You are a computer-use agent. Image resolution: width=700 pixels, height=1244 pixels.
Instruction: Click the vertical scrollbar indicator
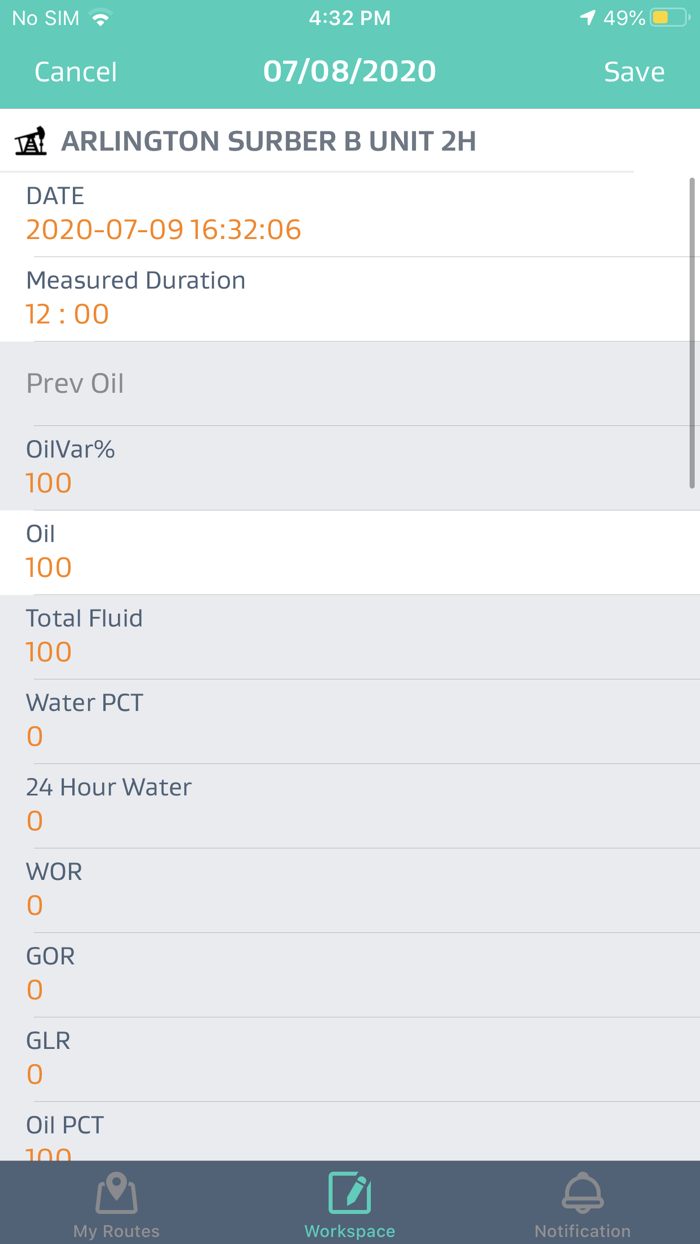[693, 333]
